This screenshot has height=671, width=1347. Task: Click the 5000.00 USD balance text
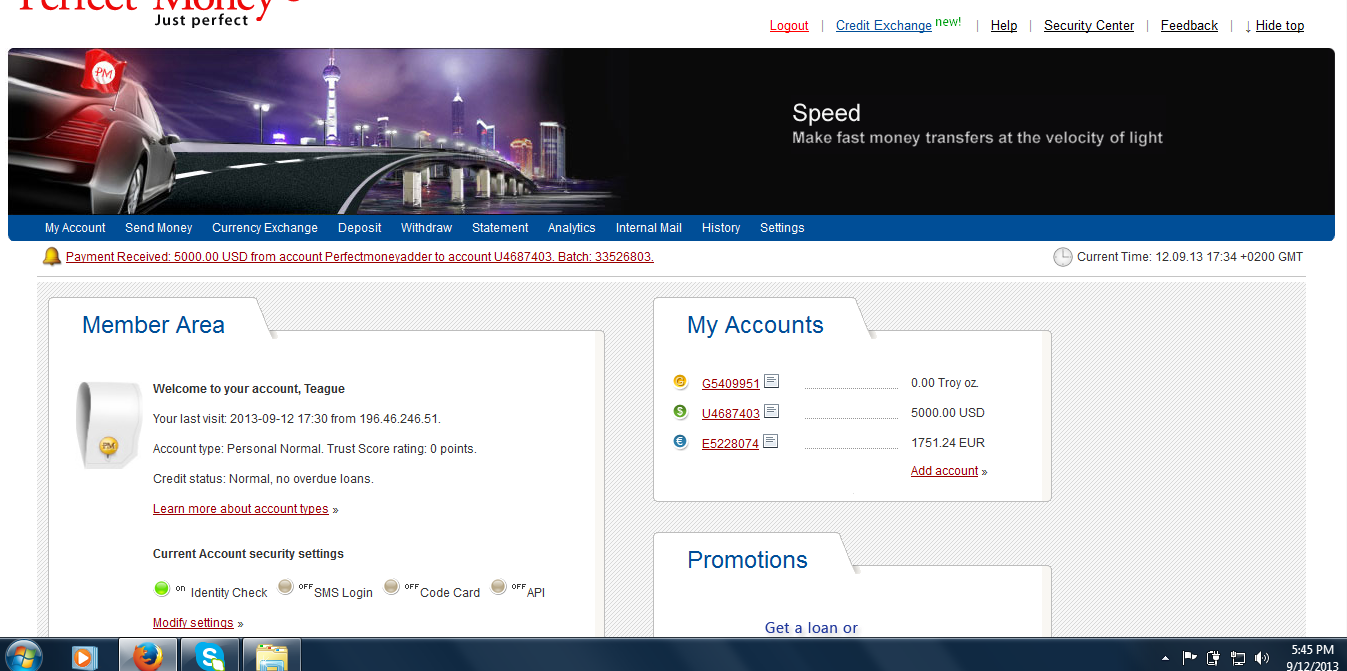(948, 413)
